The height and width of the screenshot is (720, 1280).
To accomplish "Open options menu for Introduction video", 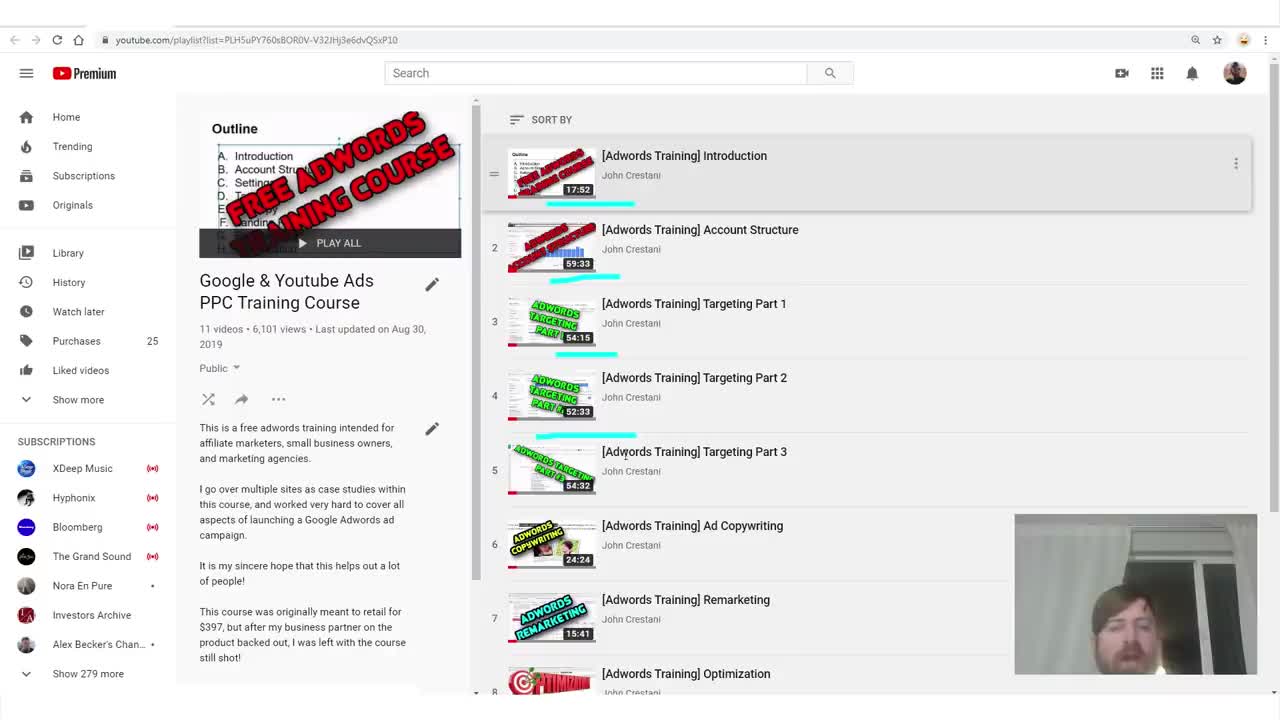I will coord(1236,164).
